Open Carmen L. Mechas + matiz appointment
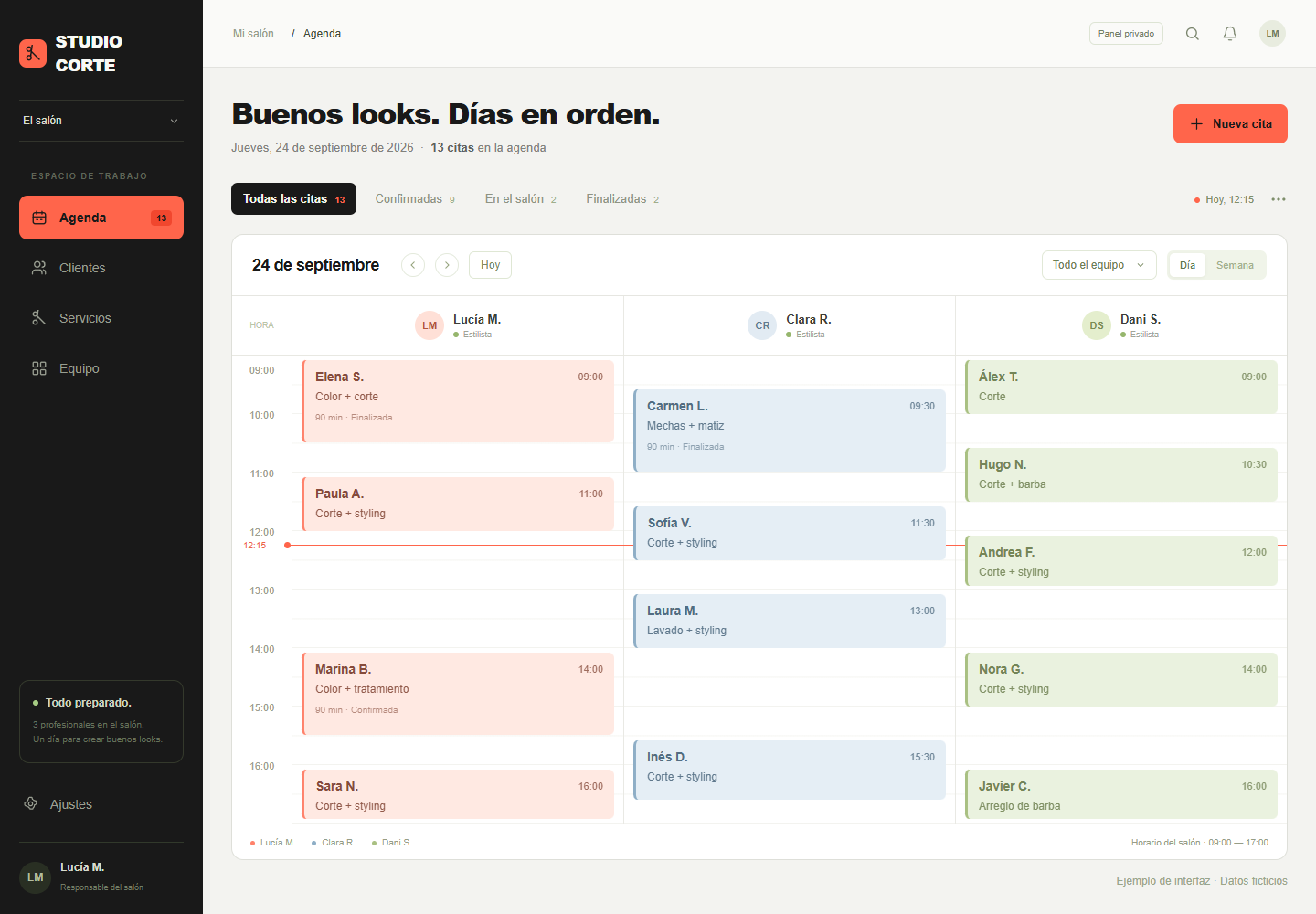 tap(790, 430)
